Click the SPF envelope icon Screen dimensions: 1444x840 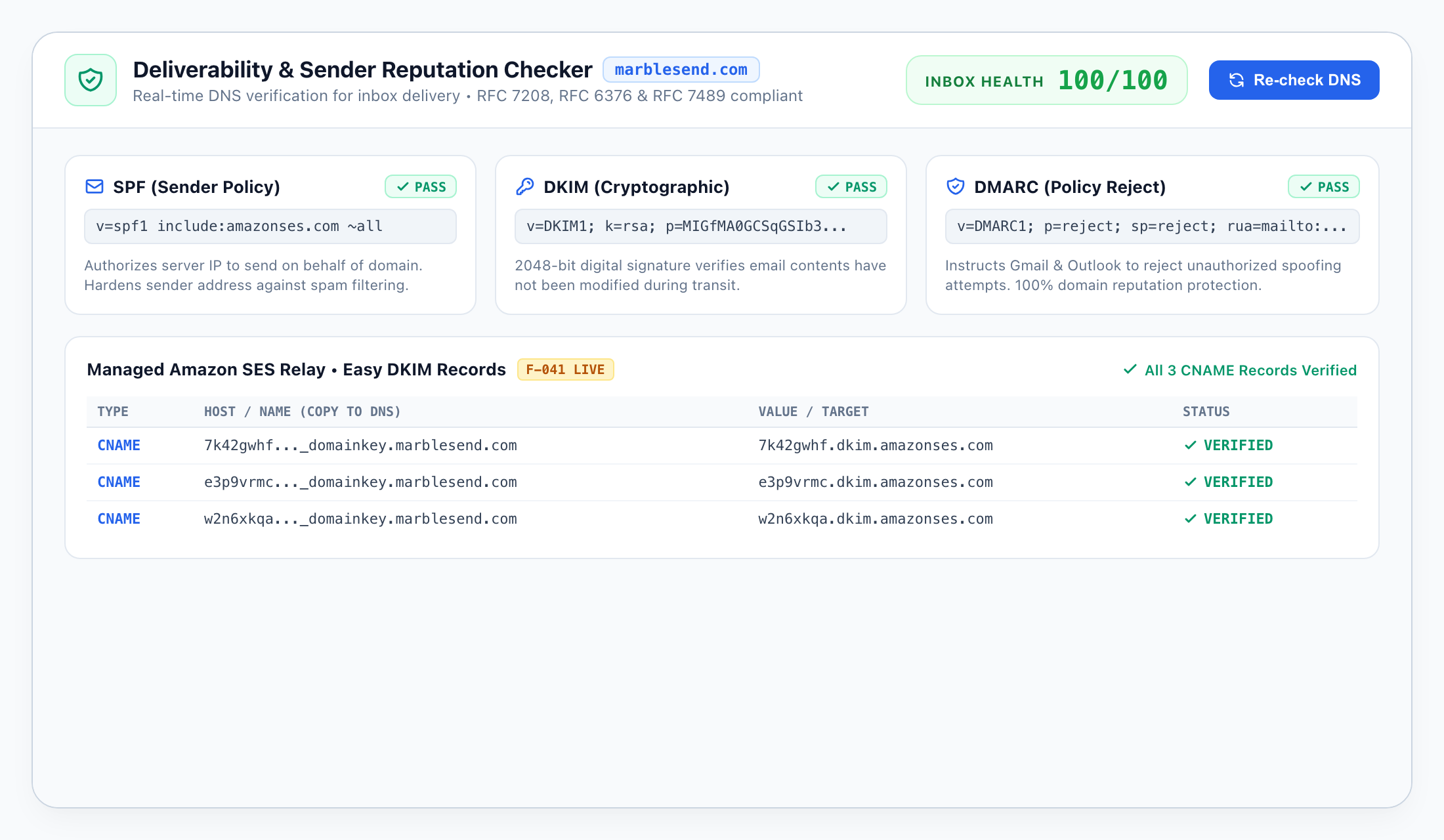(x=95, y=187)
